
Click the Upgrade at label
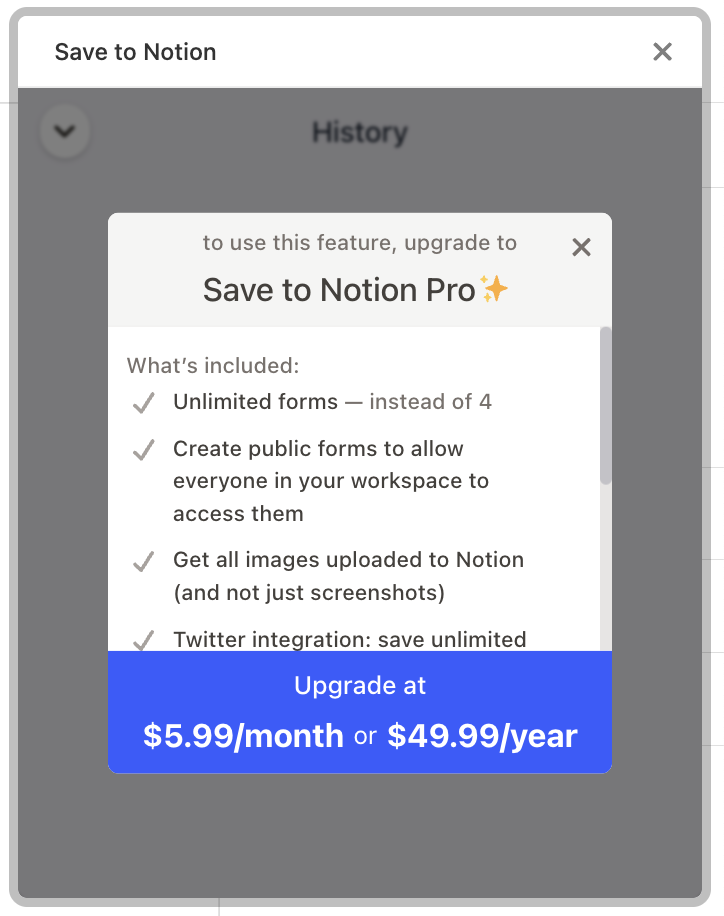point(360,685)
